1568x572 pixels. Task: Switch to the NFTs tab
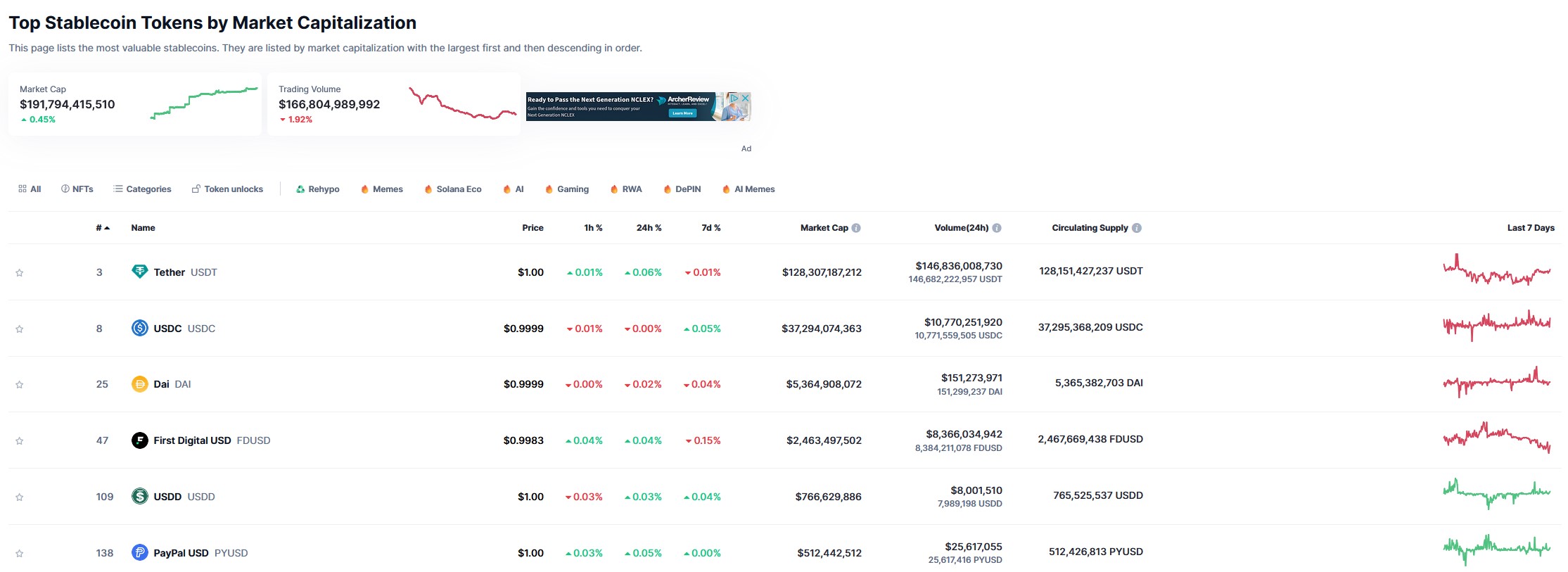click(77, 189)
